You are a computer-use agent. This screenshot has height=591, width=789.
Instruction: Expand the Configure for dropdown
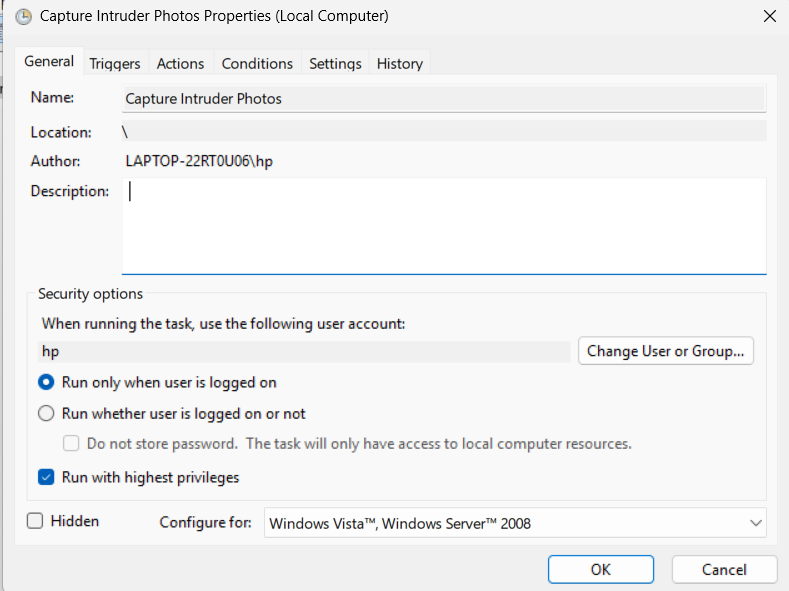(x=515, y=523)
